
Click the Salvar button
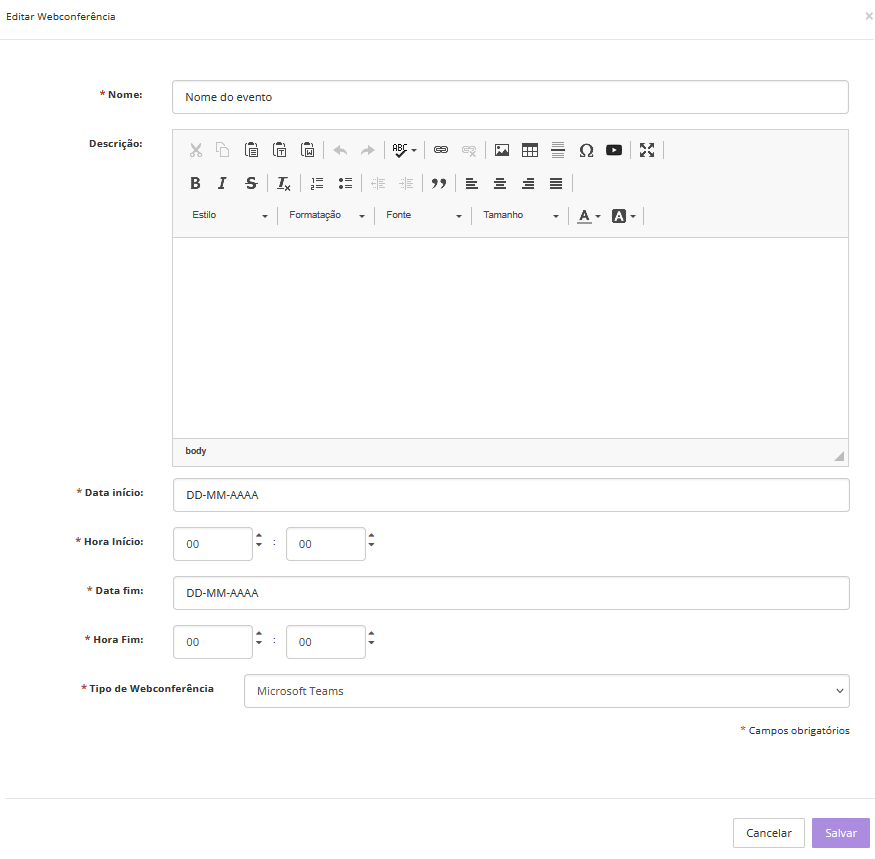840,833
